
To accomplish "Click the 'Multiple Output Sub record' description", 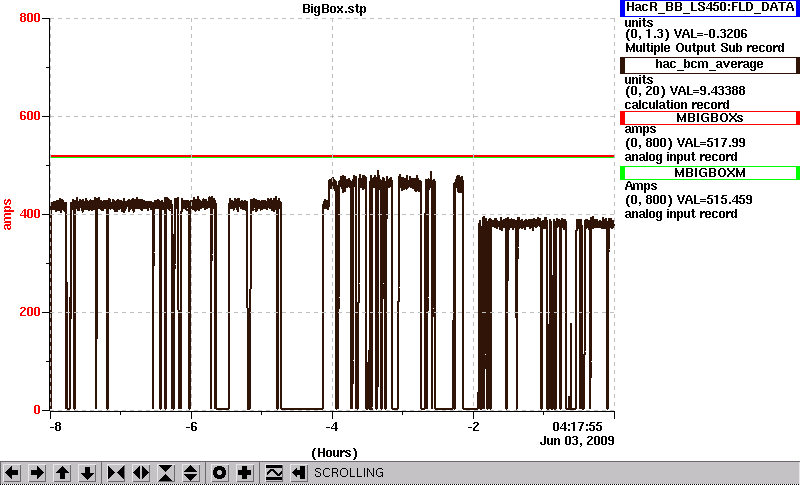I will point(705,48).
